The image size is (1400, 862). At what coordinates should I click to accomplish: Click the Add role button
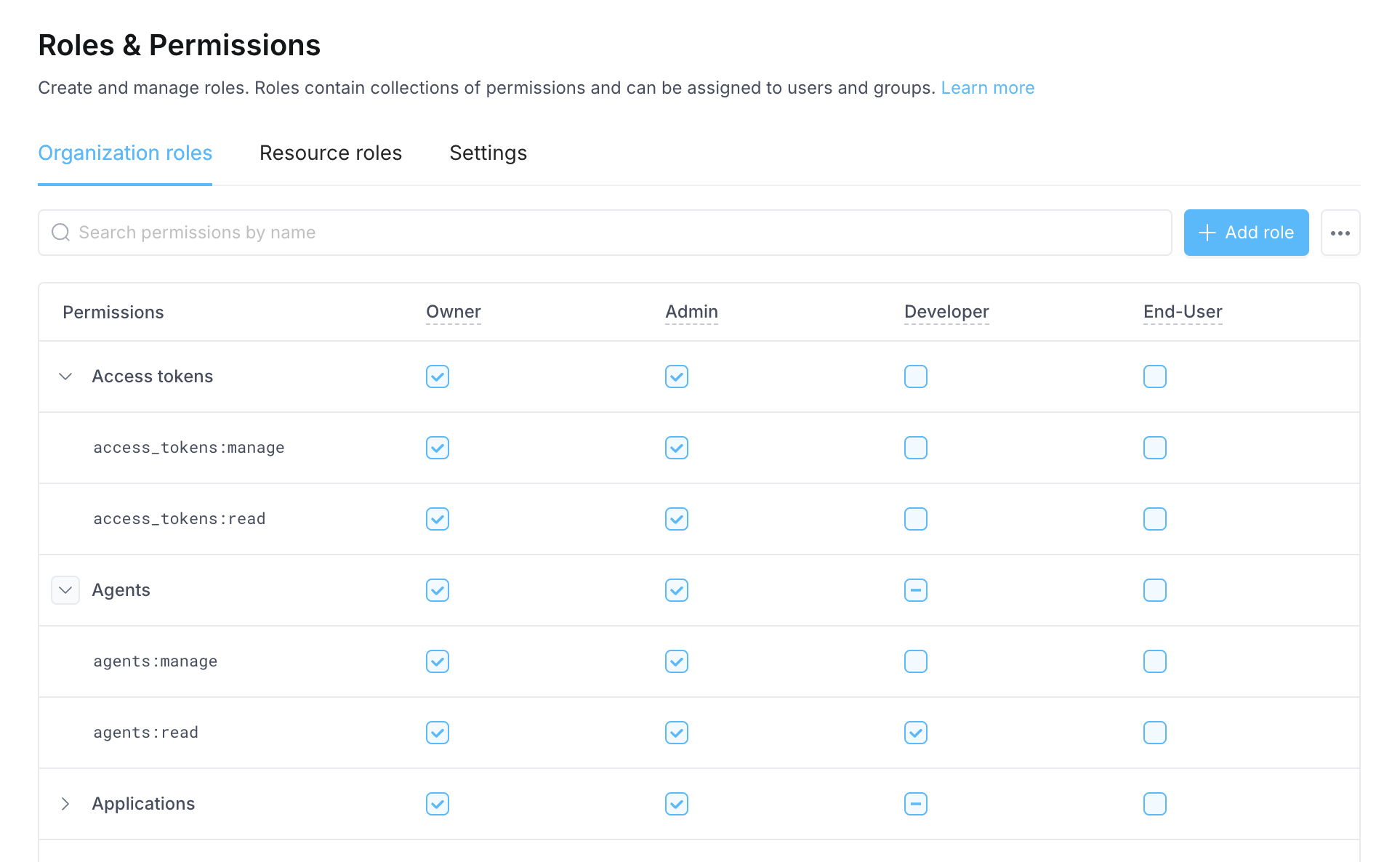tap(1246, 233)
